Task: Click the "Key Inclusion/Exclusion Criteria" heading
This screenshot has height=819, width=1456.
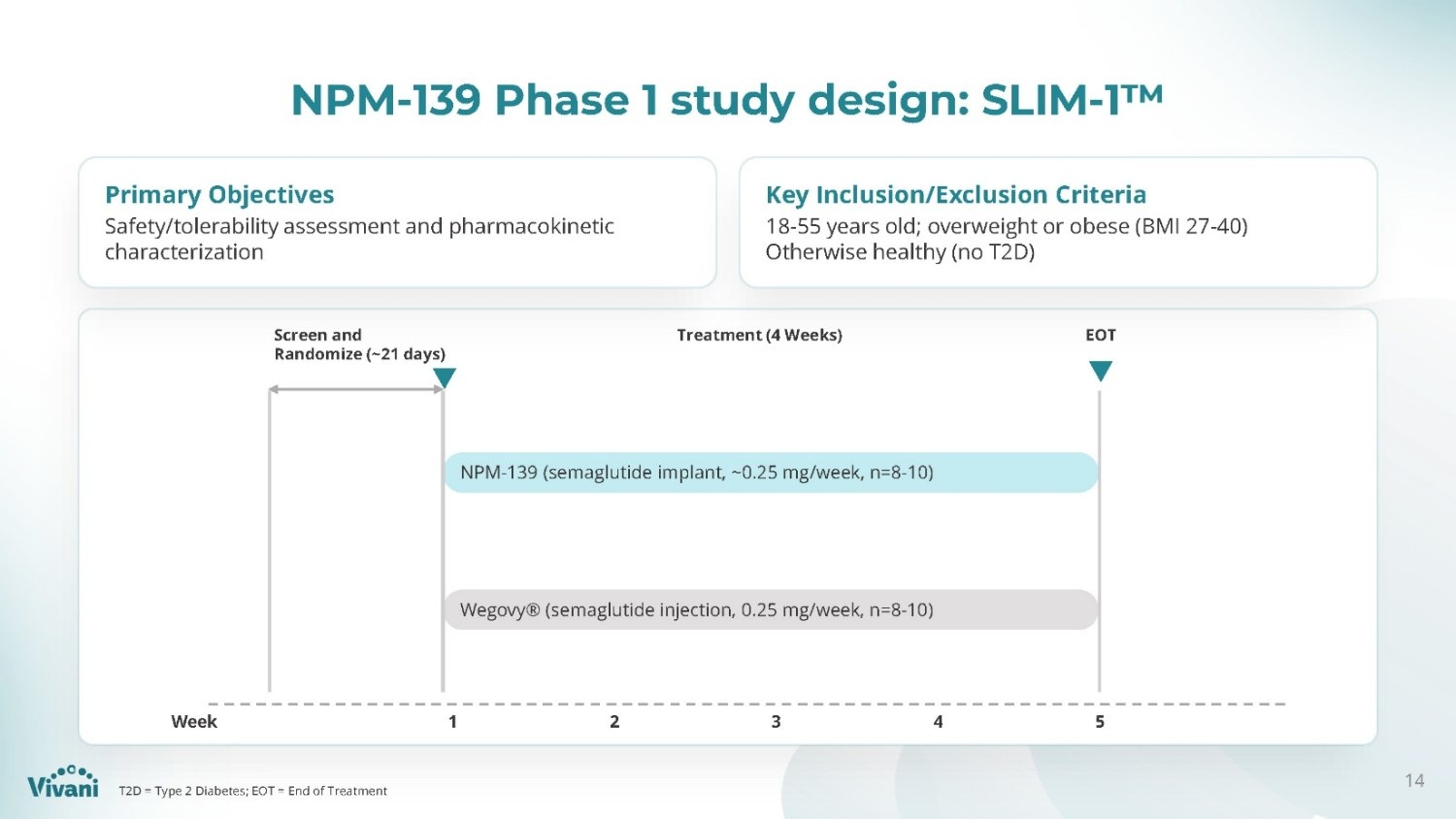Action: (956, 194)
